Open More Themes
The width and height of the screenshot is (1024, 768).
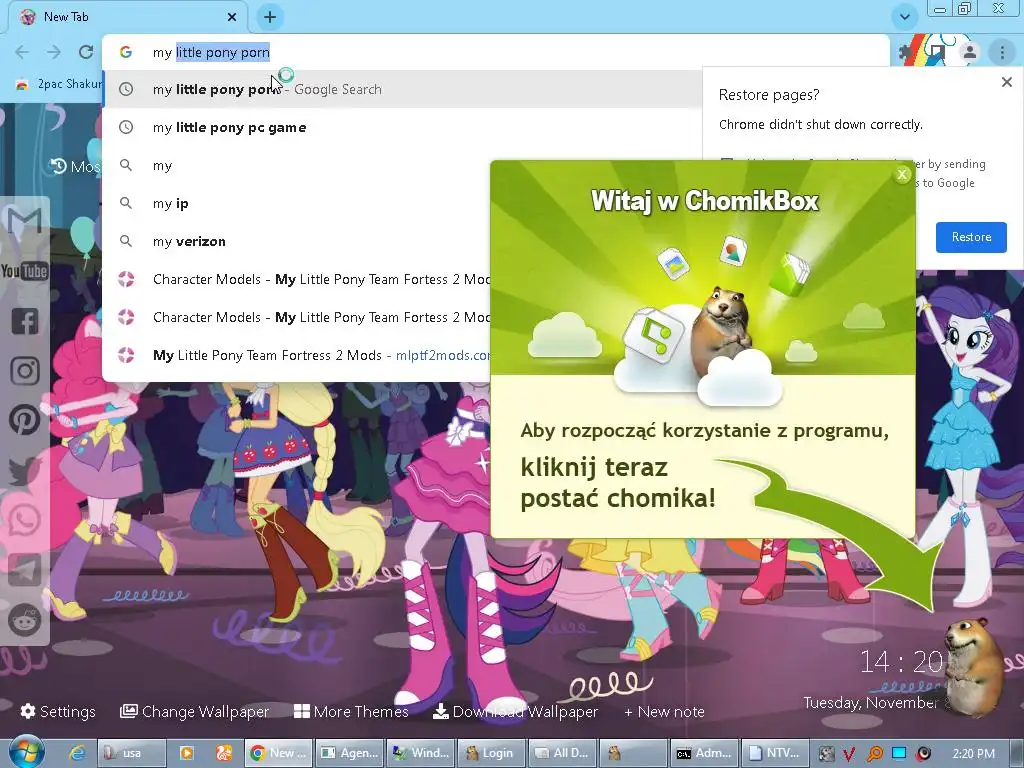coord(351,711)
